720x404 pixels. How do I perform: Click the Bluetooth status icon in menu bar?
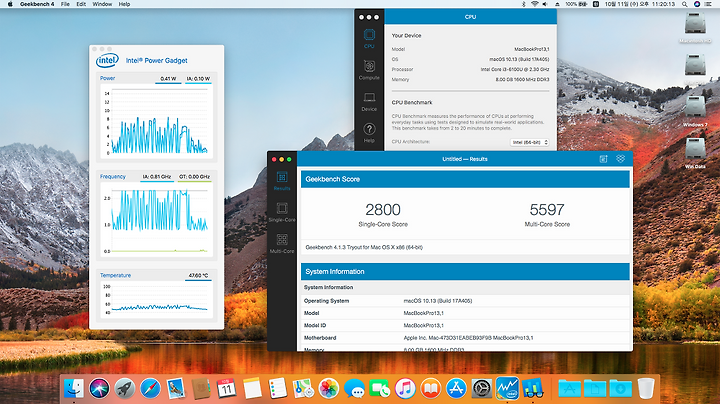[523, 4]
